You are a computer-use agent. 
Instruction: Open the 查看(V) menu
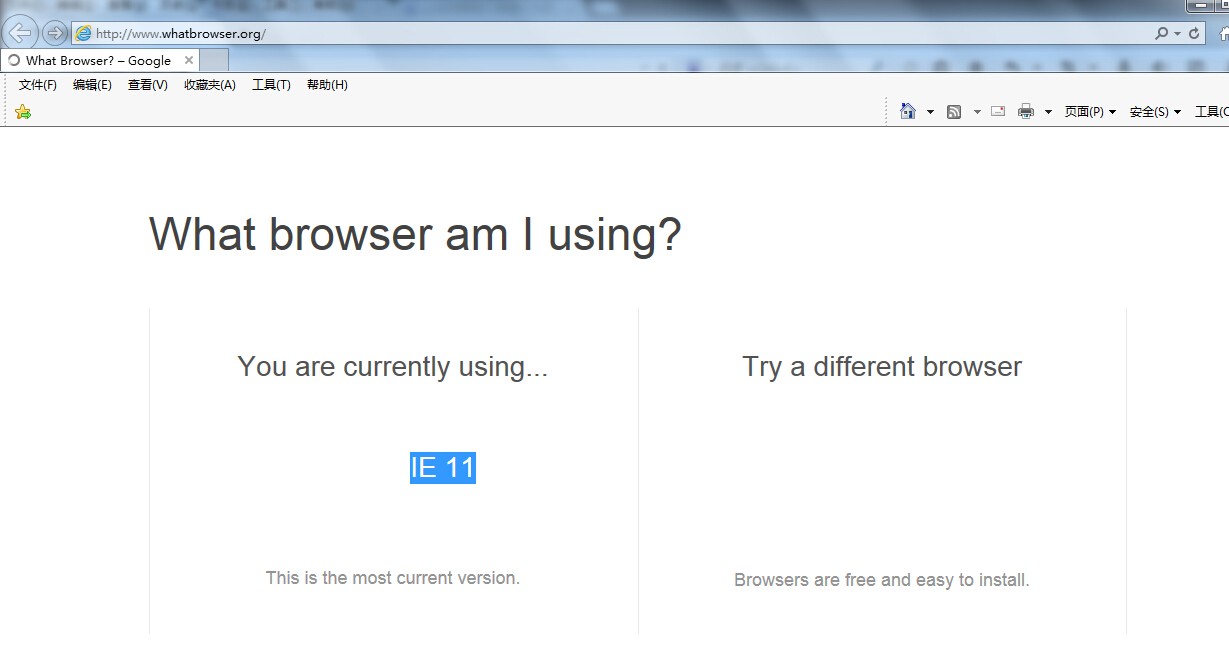(x=148, y=85)
